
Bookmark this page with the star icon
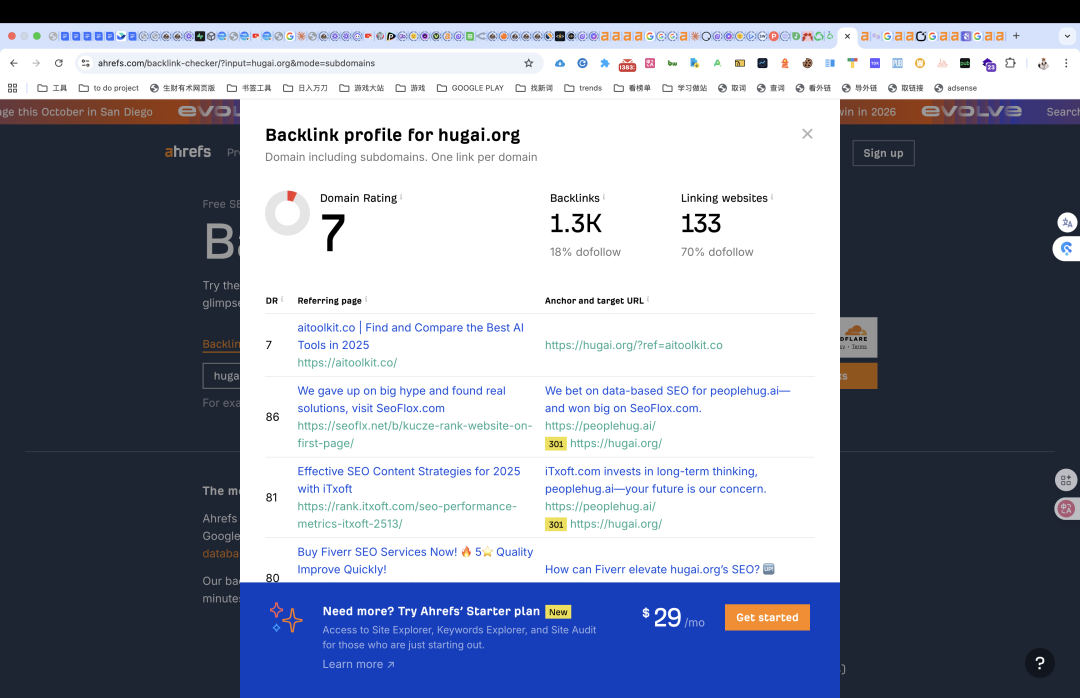[528, 63]
